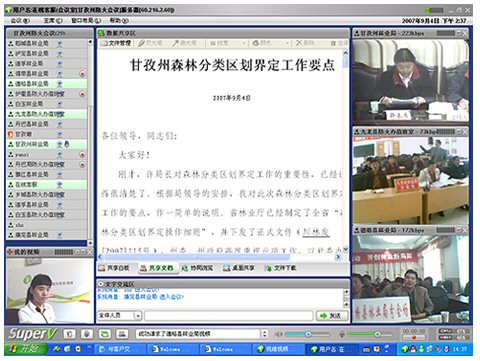Open the status message stepper dropdown
Screen dimensions: 480x361
coord(264,334)
